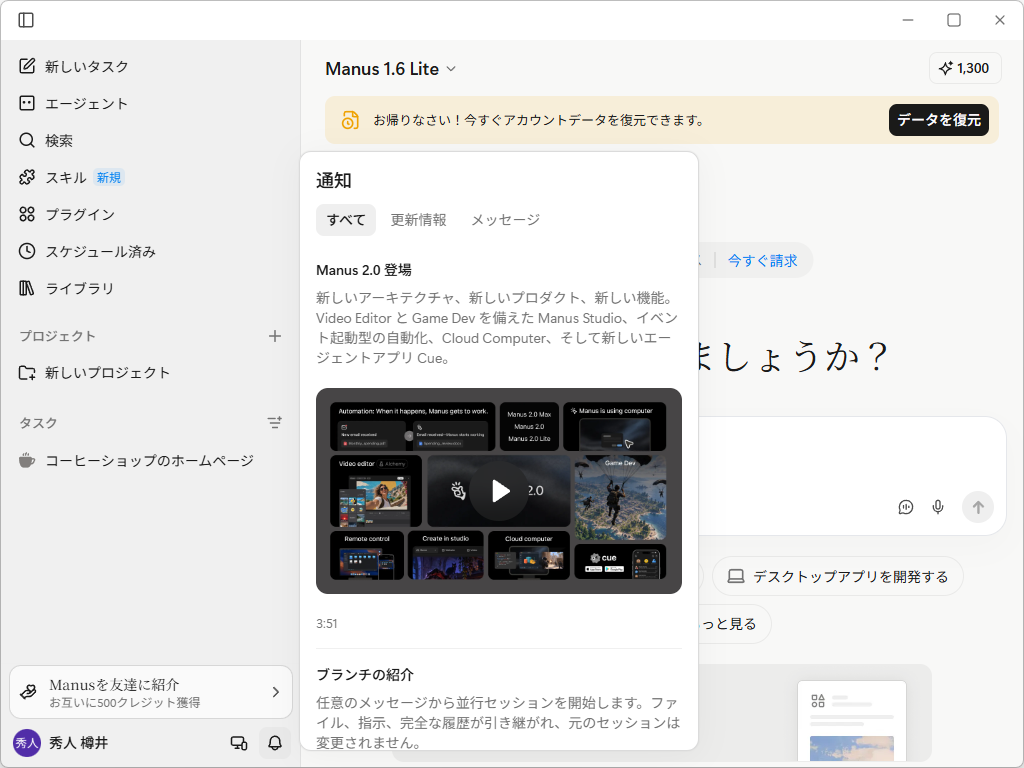Click the 新しいタスク sidebar label
The image size is (1024, 768).
(x=87, y=67)
